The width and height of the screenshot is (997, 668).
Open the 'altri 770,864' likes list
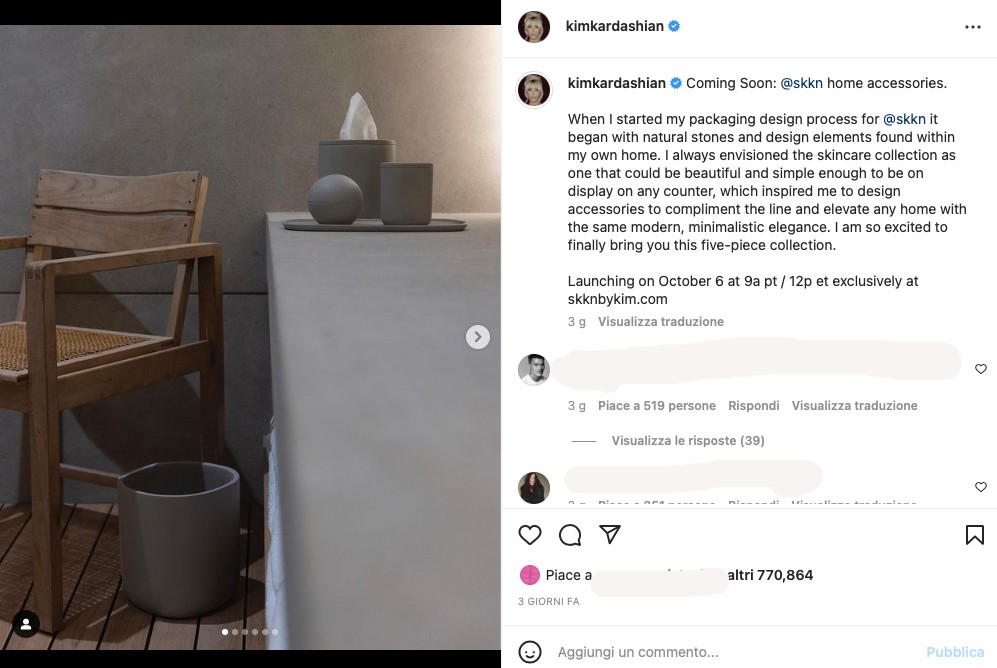point(770,574)
